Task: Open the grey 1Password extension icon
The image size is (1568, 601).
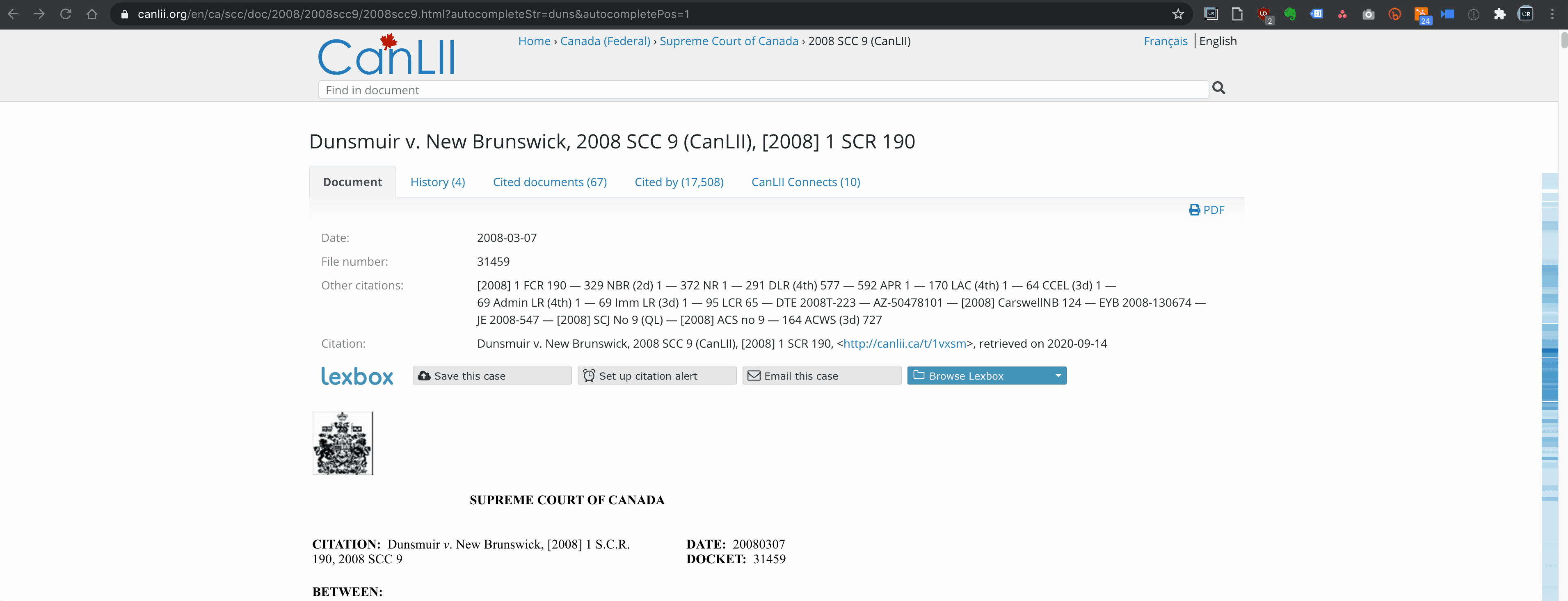Action: (1473, 14)
